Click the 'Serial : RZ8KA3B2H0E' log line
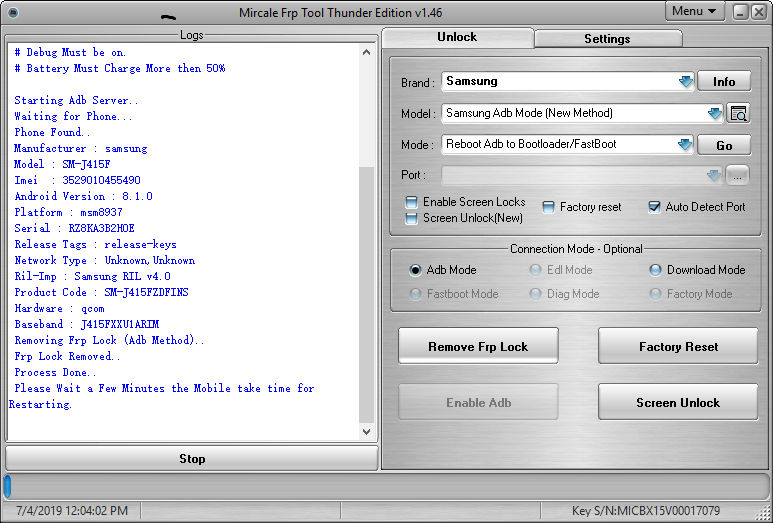The image size is (773, 523). (x=74, y=228)
